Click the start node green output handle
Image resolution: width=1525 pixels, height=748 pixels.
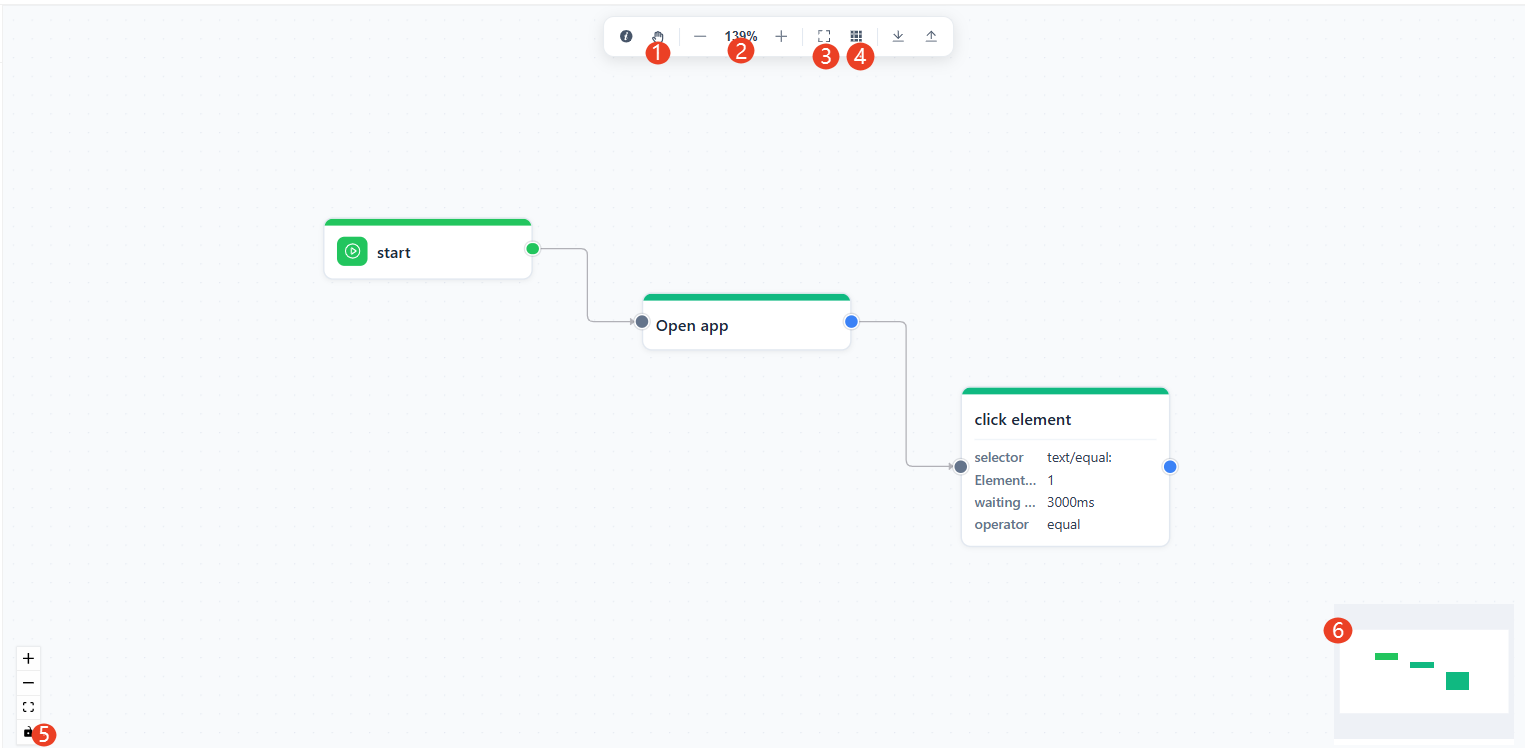(532, 248)
